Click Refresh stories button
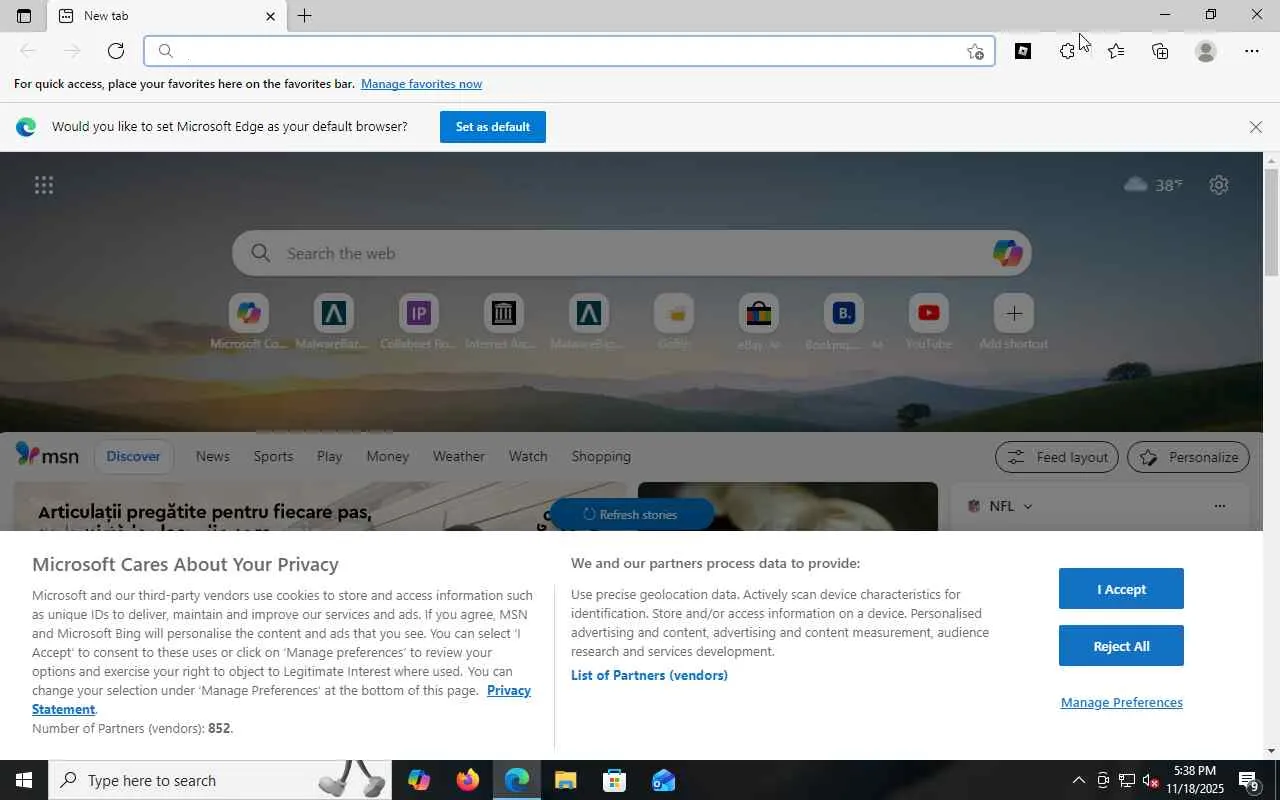Screen dimensions: 1280x800 [x=631, y=514]
